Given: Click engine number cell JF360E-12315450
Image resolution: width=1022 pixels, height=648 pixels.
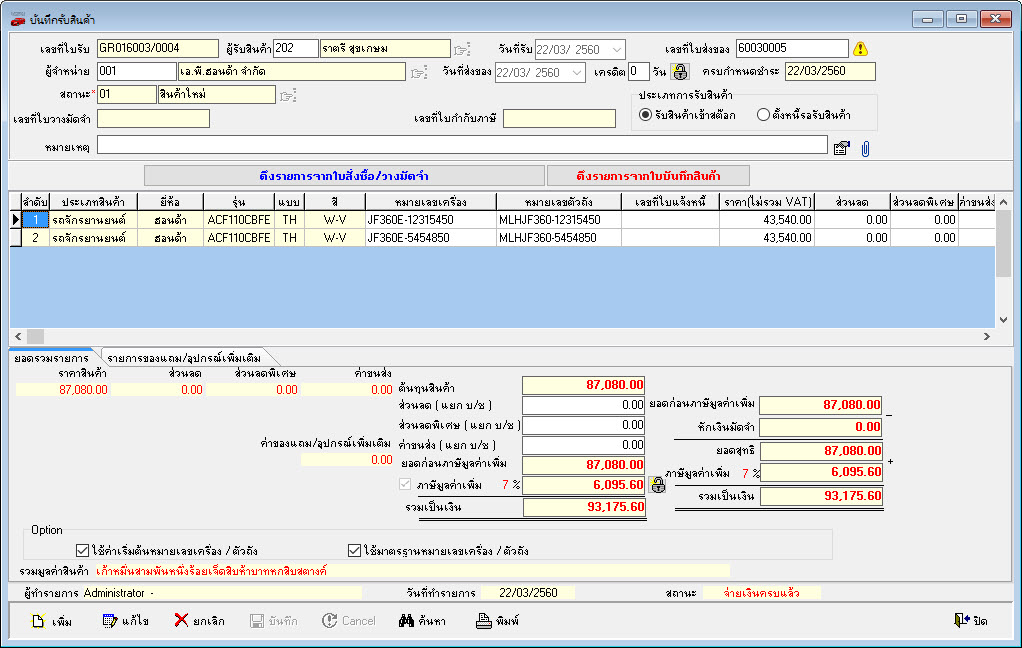Looking at the screenshot, I should click(430, 220).
